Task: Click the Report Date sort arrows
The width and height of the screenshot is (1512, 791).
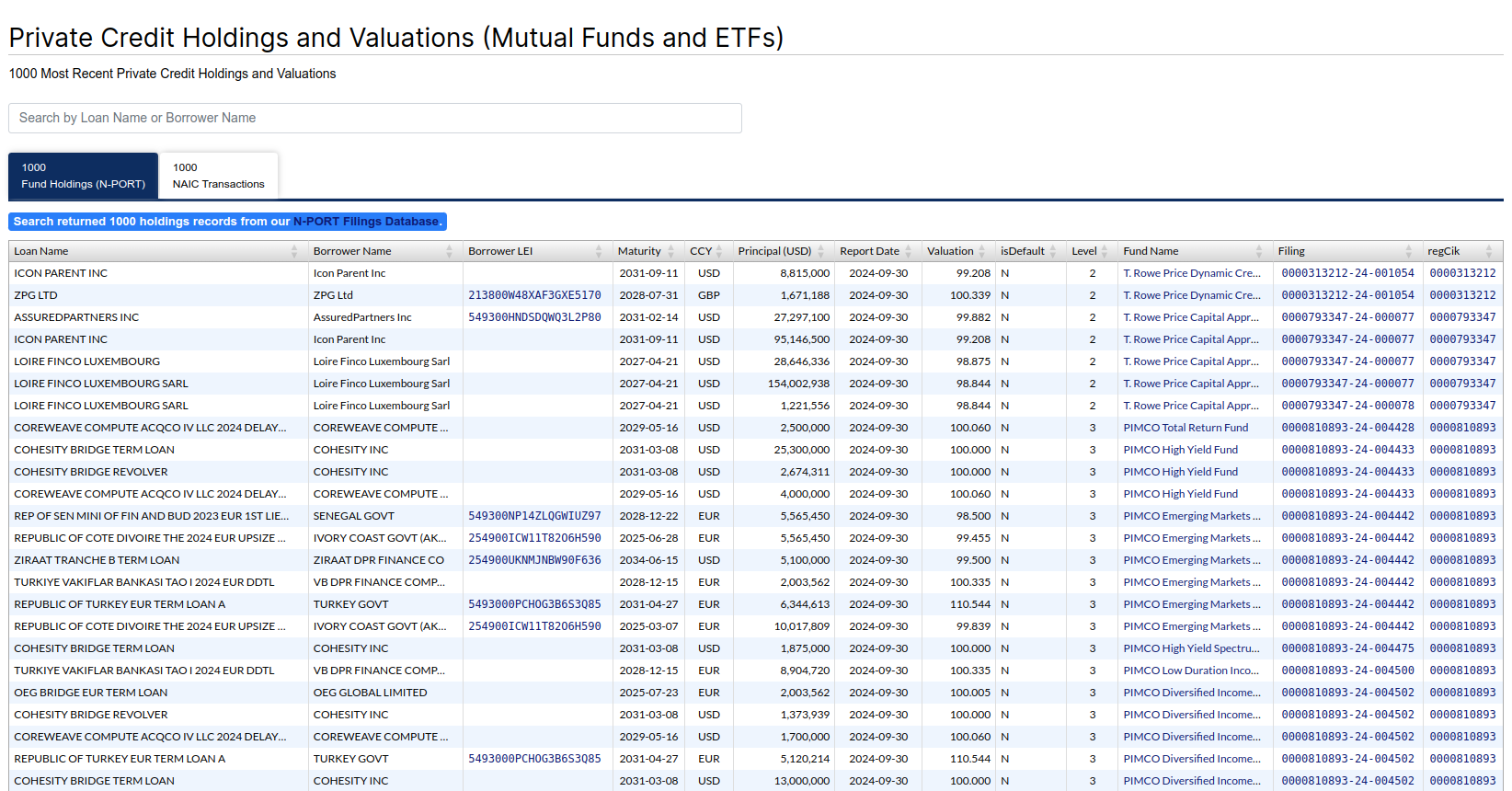Action: click(x=909, y=251)
